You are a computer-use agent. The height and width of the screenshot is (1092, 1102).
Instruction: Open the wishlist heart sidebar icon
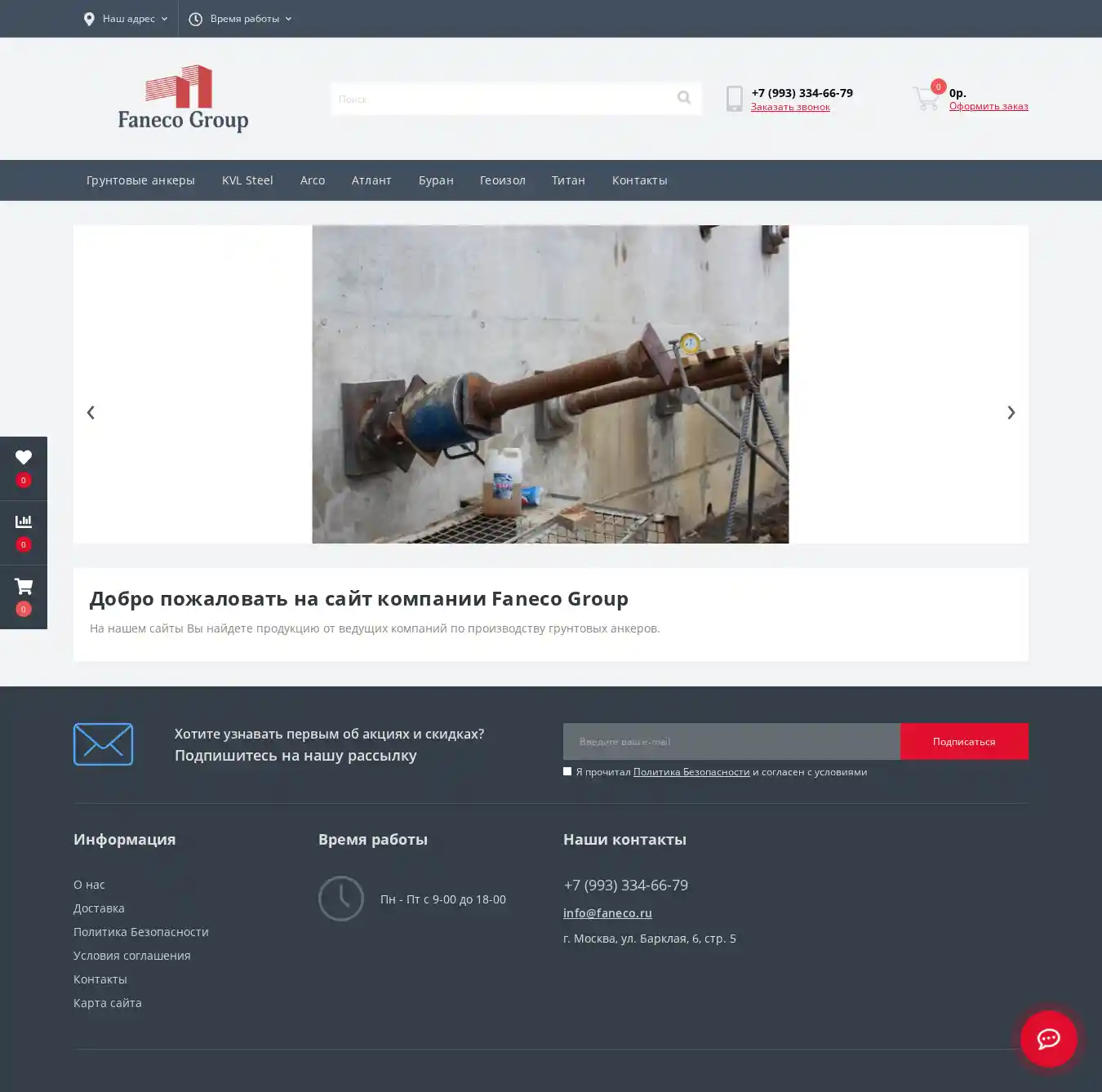click(x=24, y=459)
